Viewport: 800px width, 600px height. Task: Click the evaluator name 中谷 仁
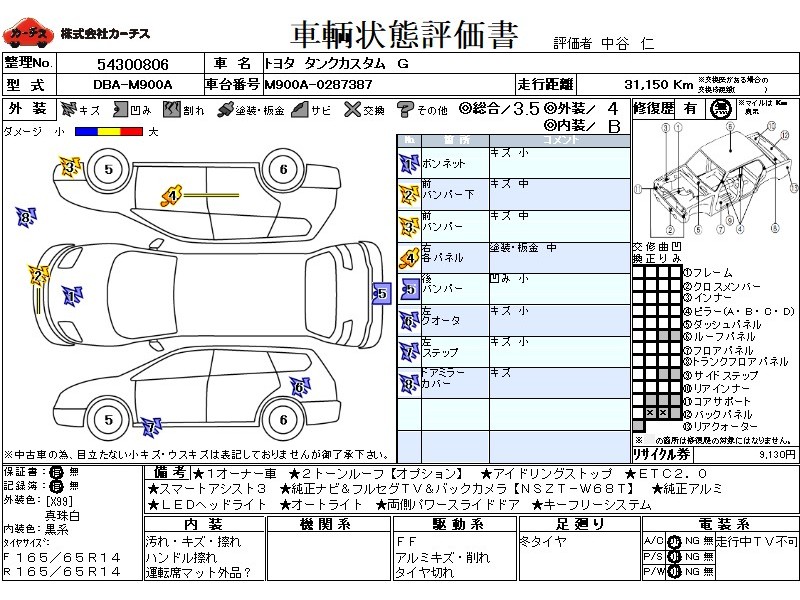(628, 43)
